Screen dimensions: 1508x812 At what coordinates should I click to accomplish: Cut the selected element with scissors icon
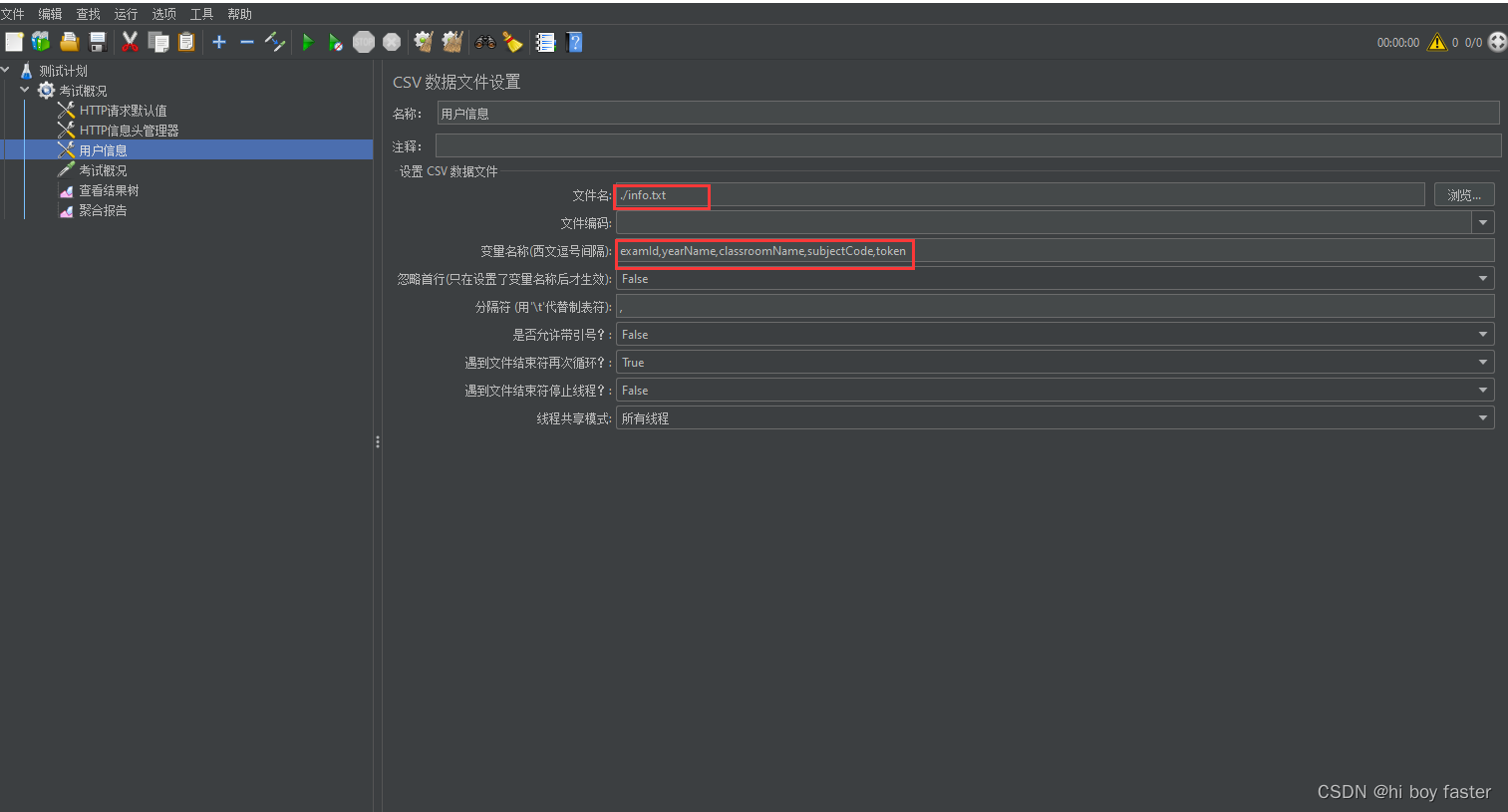click(130, 42)
